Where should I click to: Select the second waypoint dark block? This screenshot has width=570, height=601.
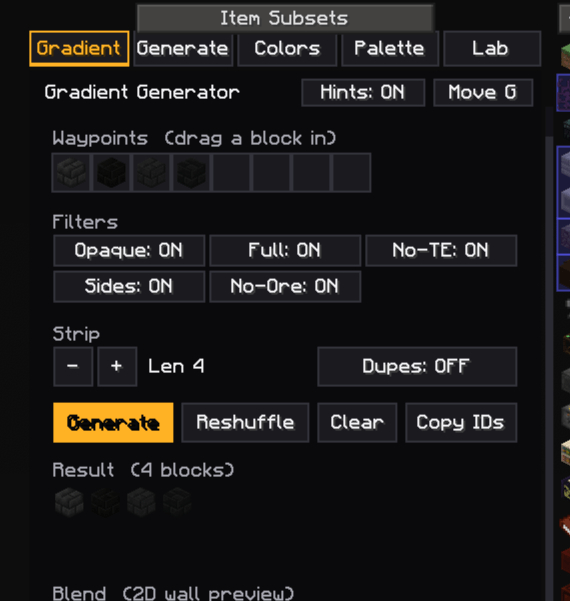(x=112, y=173)
